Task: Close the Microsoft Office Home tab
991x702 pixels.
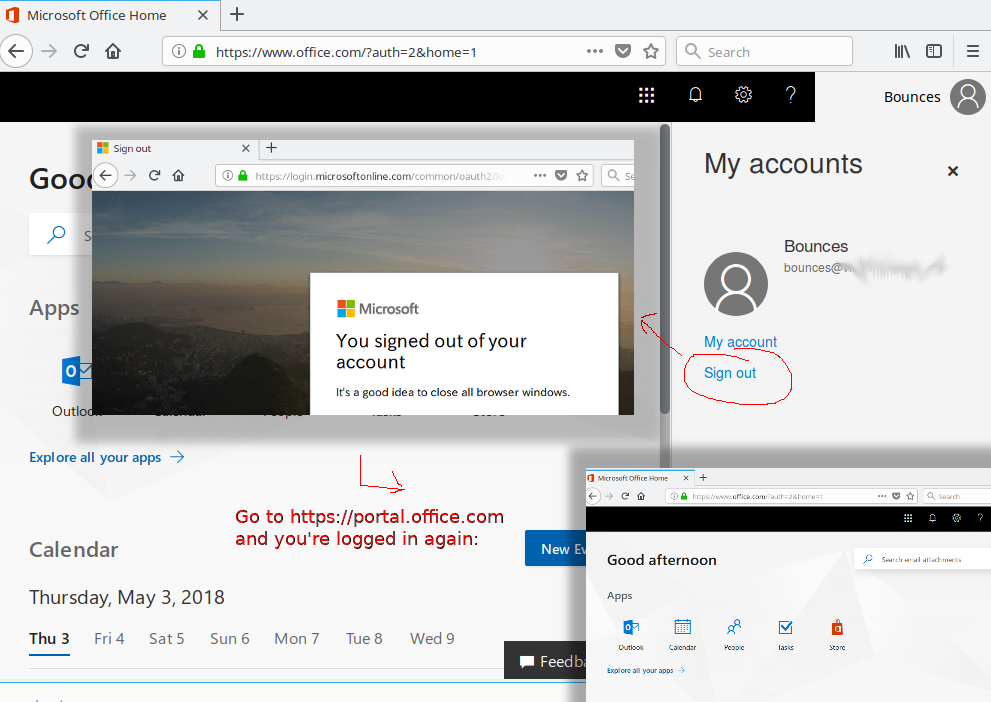Action: 203,15
